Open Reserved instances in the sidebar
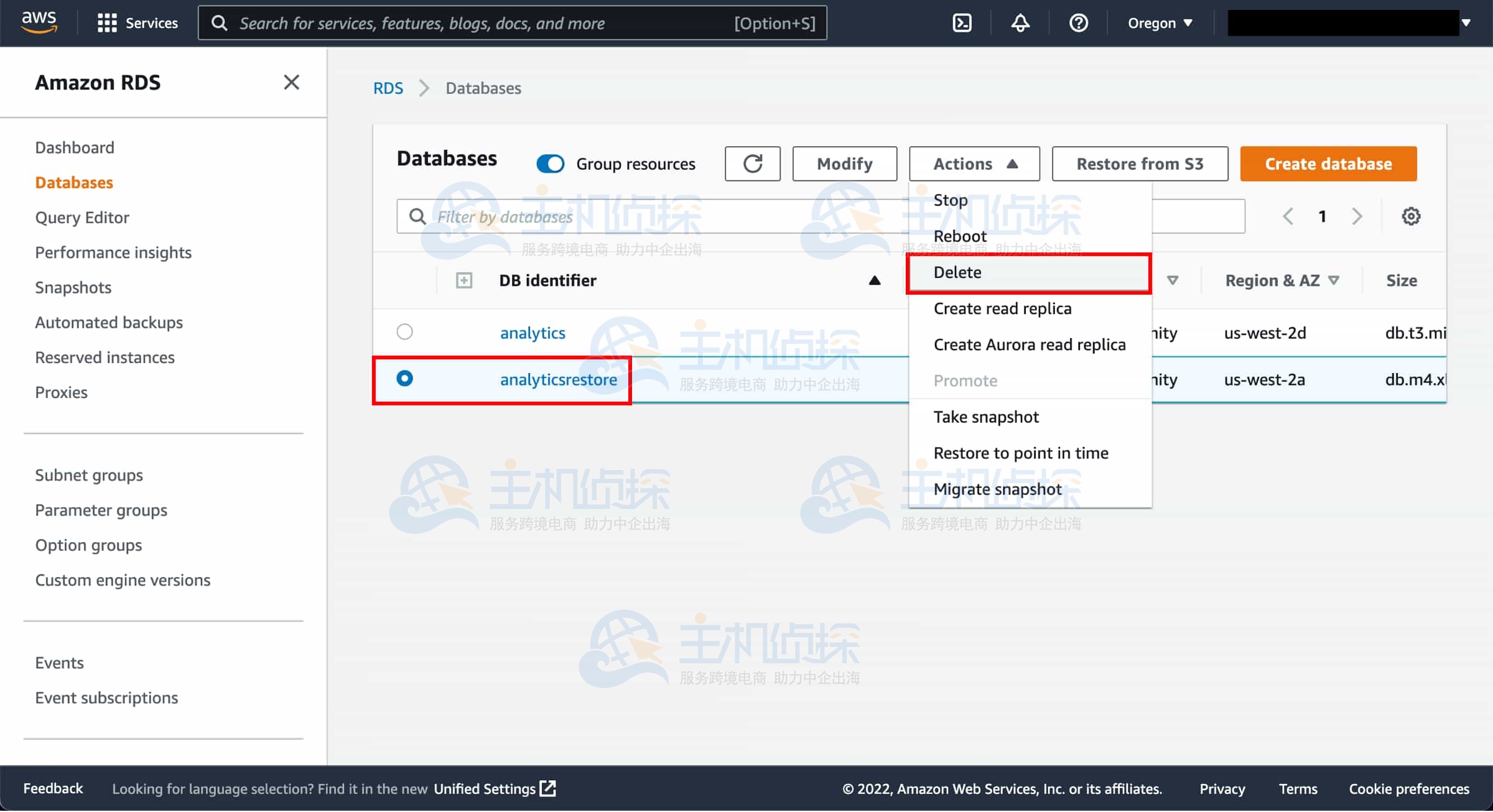The height and width of the screenshot is (812, 1493). coord(105,357)
